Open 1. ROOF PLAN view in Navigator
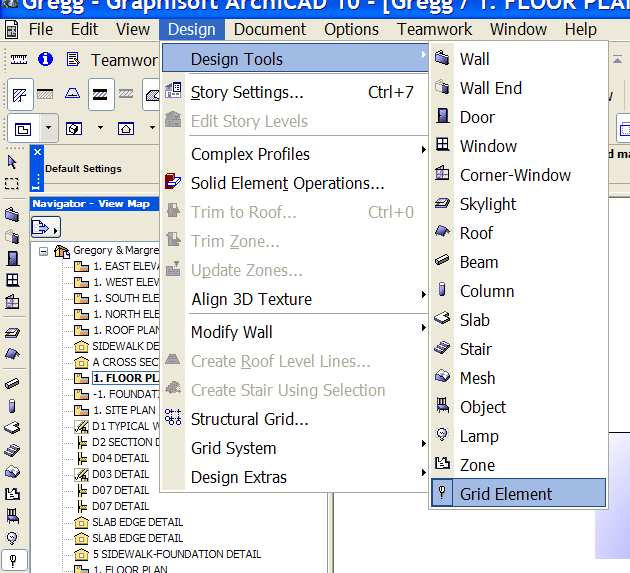Viewport: 630px width, 573px height. pyautogui.click(x=117, y=330)
